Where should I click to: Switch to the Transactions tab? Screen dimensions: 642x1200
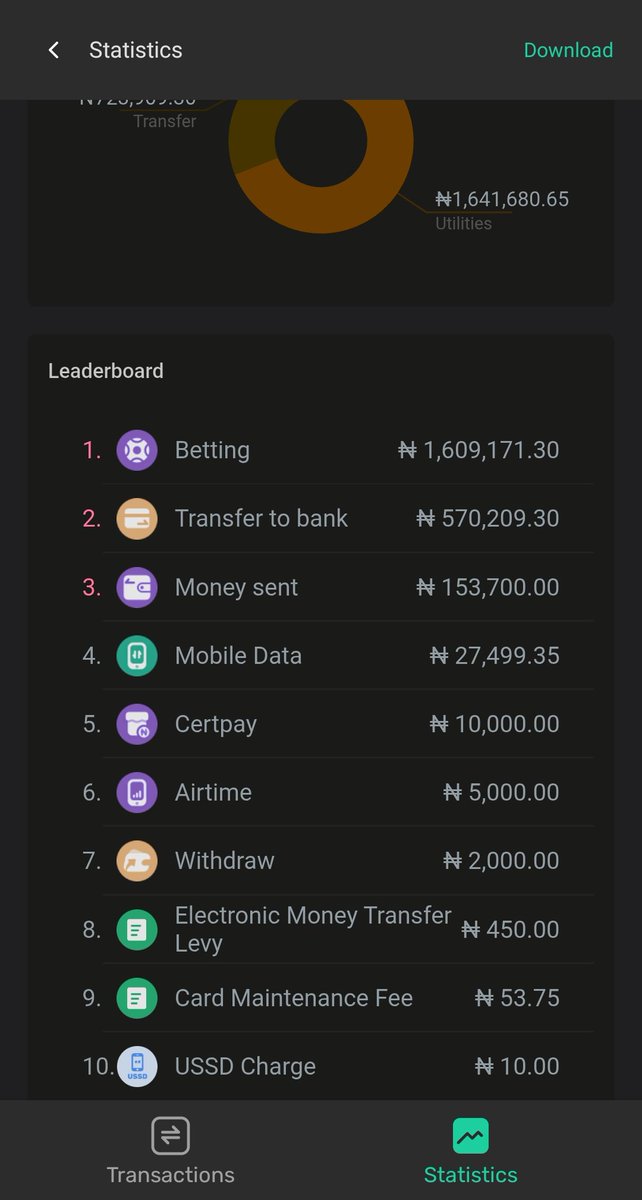pos(171,1151)
